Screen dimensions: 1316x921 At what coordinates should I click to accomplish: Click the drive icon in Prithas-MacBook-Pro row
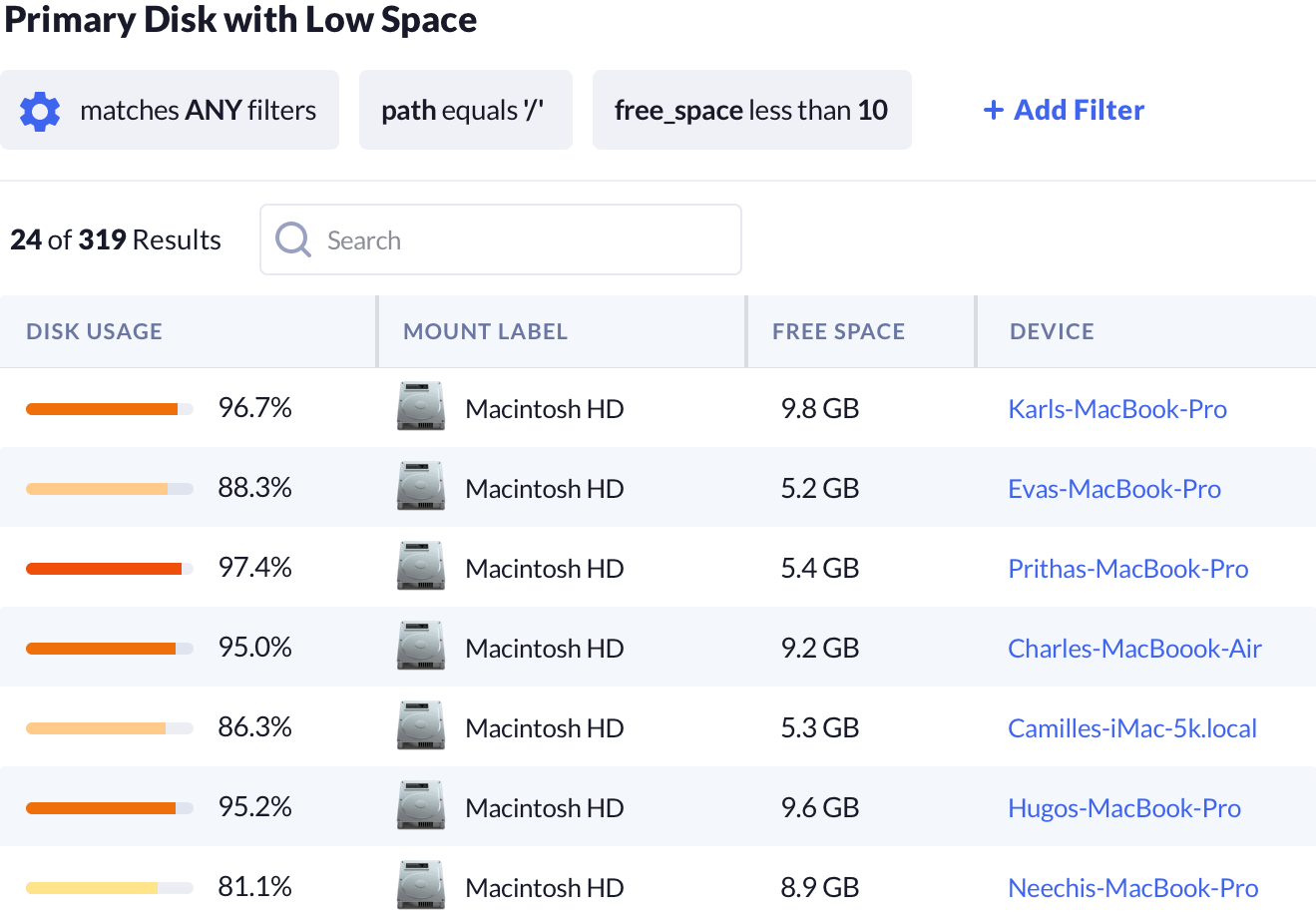420,567
